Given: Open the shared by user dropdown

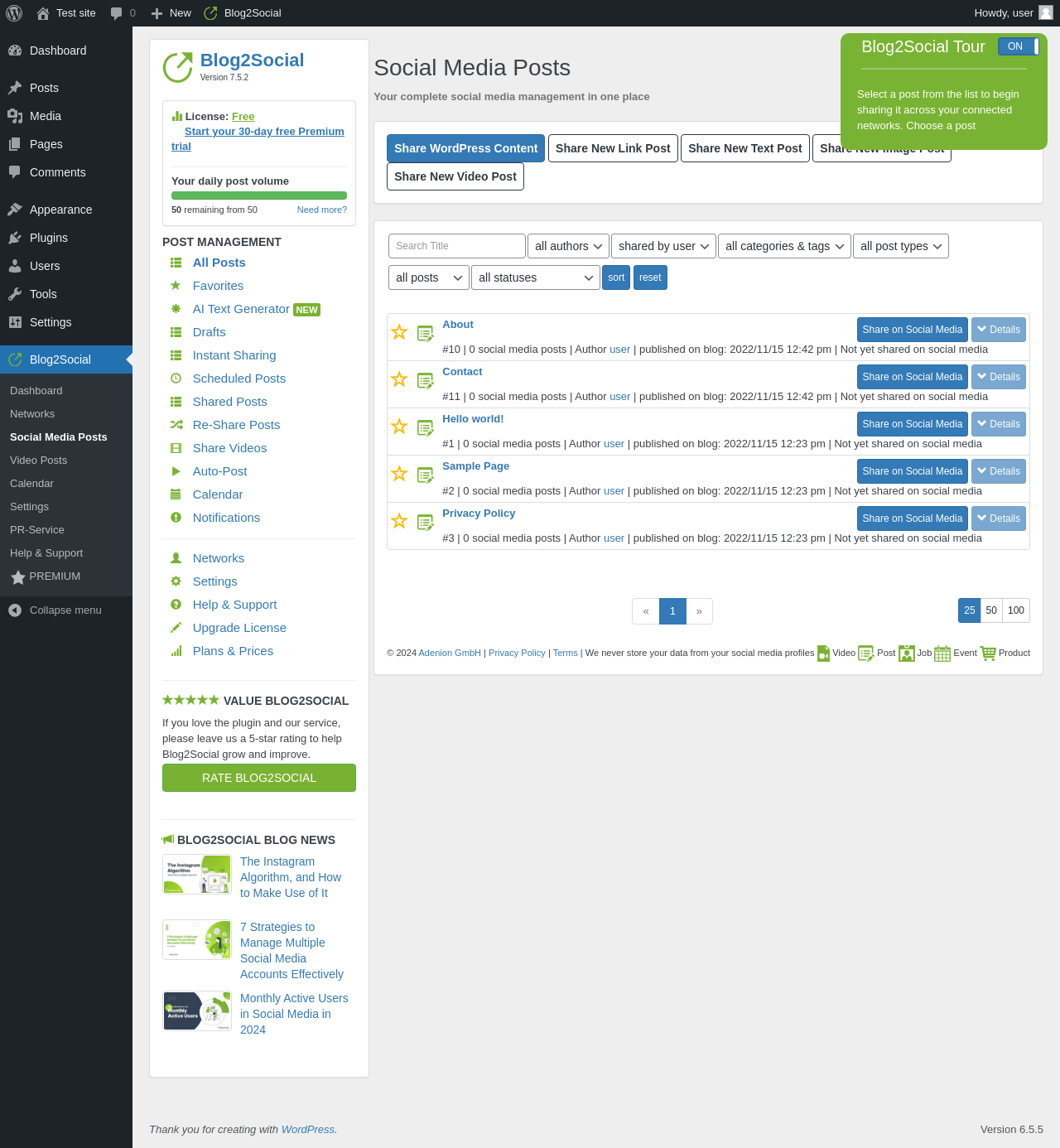Looking at the screenshot, I should pyautogui.click(x=663, y=246).
